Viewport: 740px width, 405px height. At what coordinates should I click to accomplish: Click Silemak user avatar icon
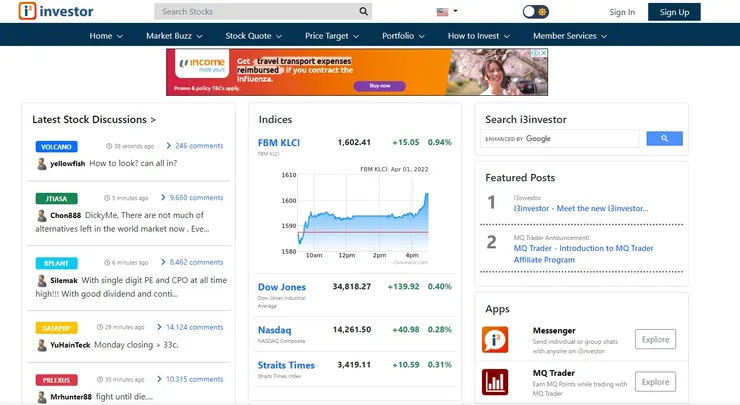42,281
